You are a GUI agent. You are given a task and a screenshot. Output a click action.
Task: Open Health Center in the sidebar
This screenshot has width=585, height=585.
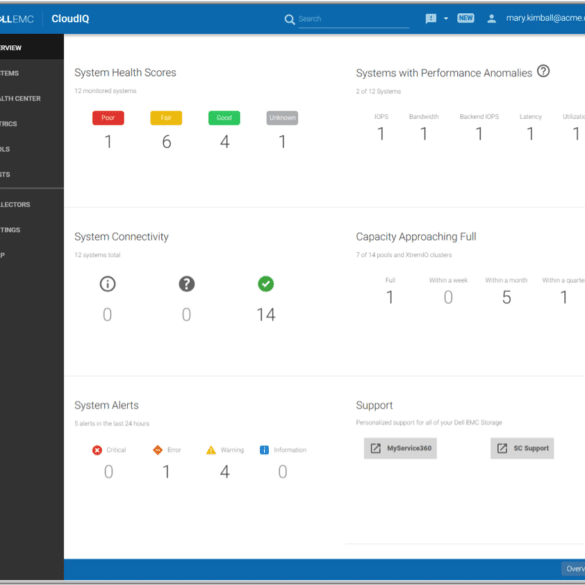32,98
